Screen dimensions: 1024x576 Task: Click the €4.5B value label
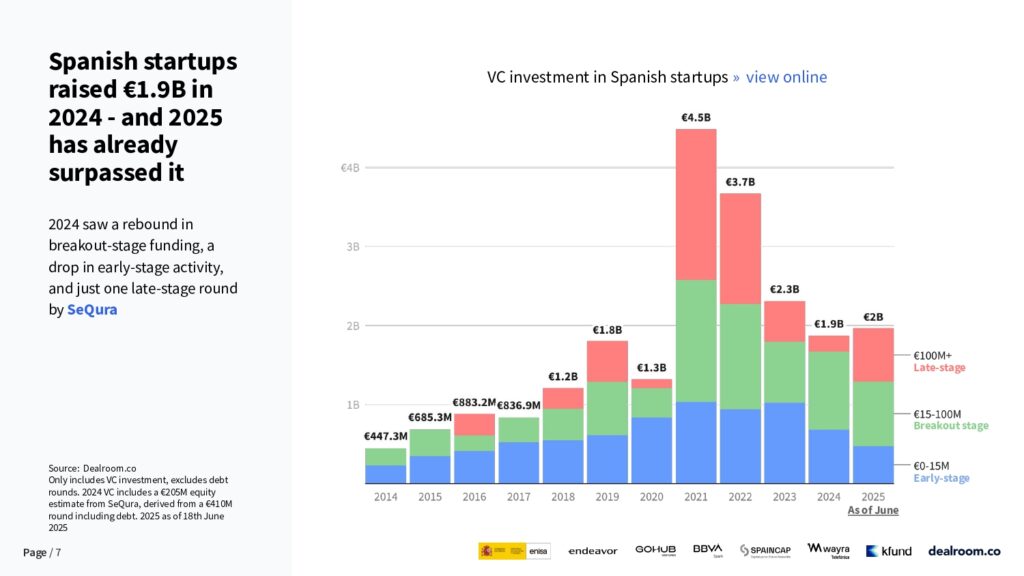[x=696, y=118]
